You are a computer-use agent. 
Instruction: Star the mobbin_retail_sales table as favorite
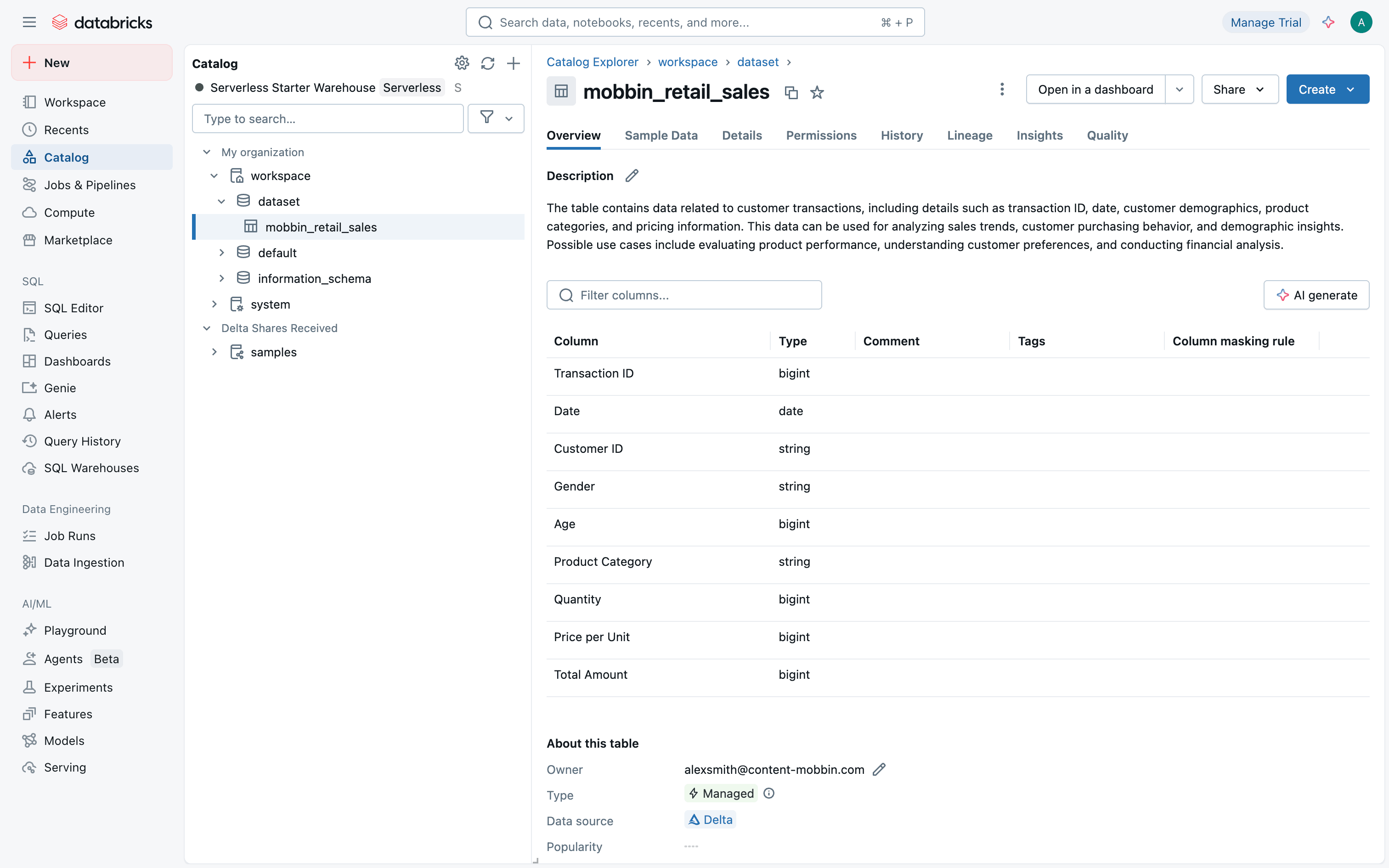[x=817, y=92]
